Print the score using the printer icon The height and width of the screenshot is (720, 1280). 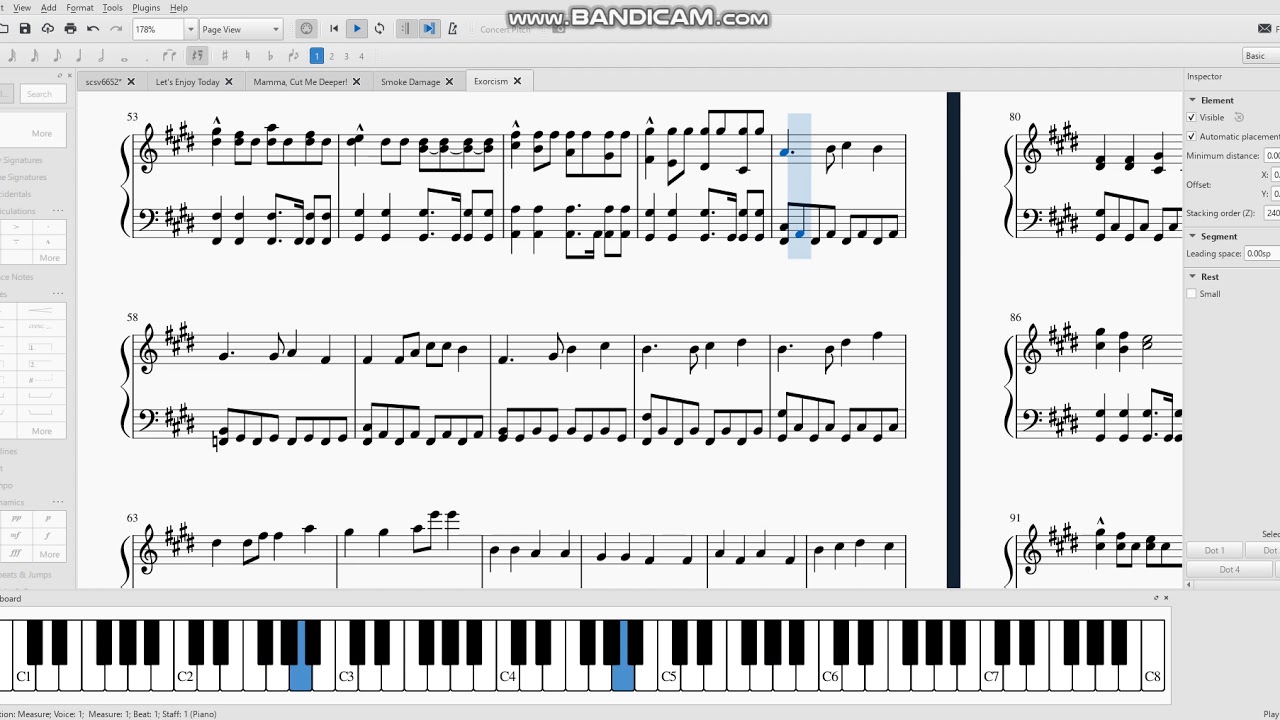tap(70, 29)
